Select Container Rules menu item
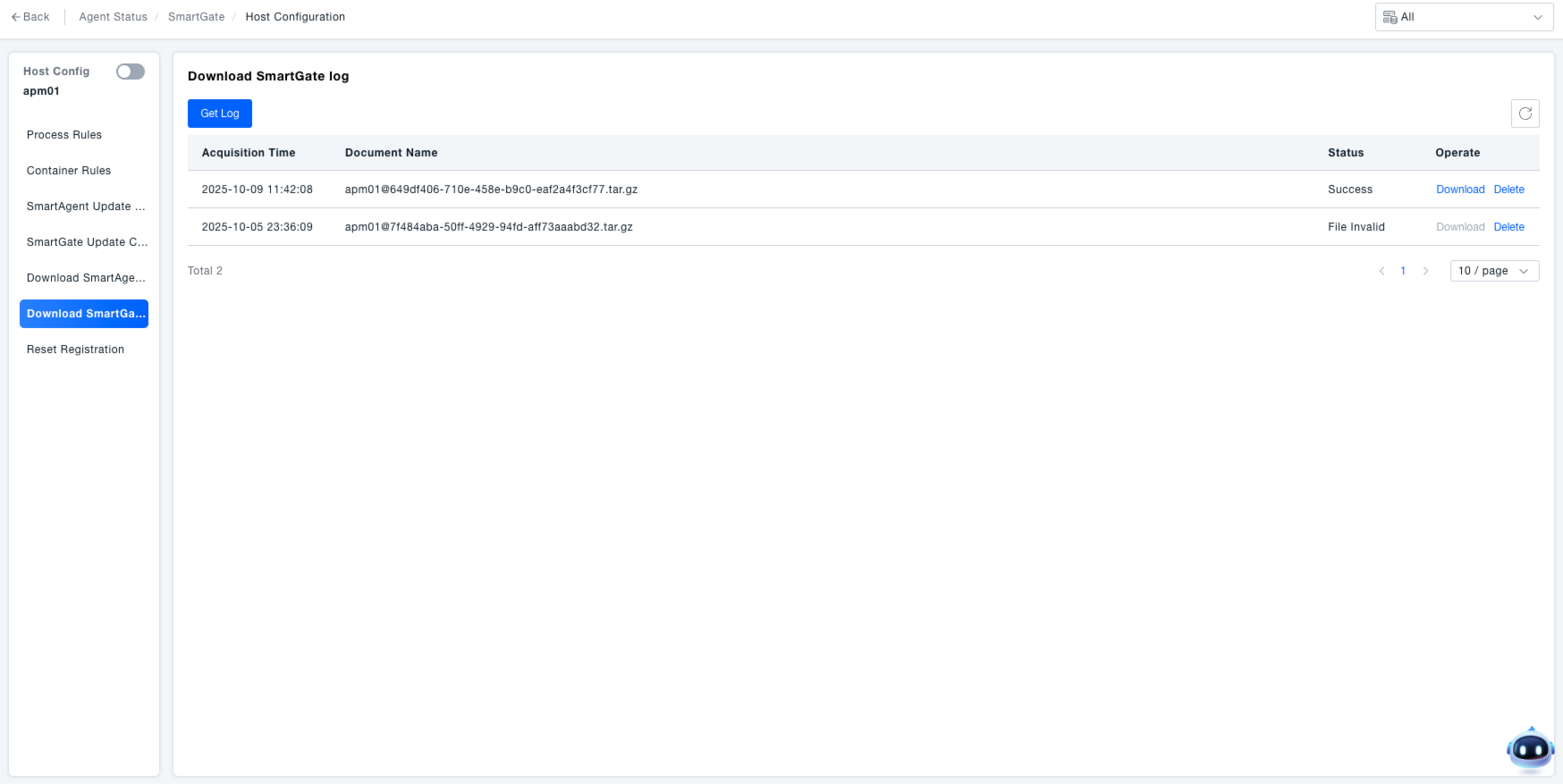 (x=69, y=171)
